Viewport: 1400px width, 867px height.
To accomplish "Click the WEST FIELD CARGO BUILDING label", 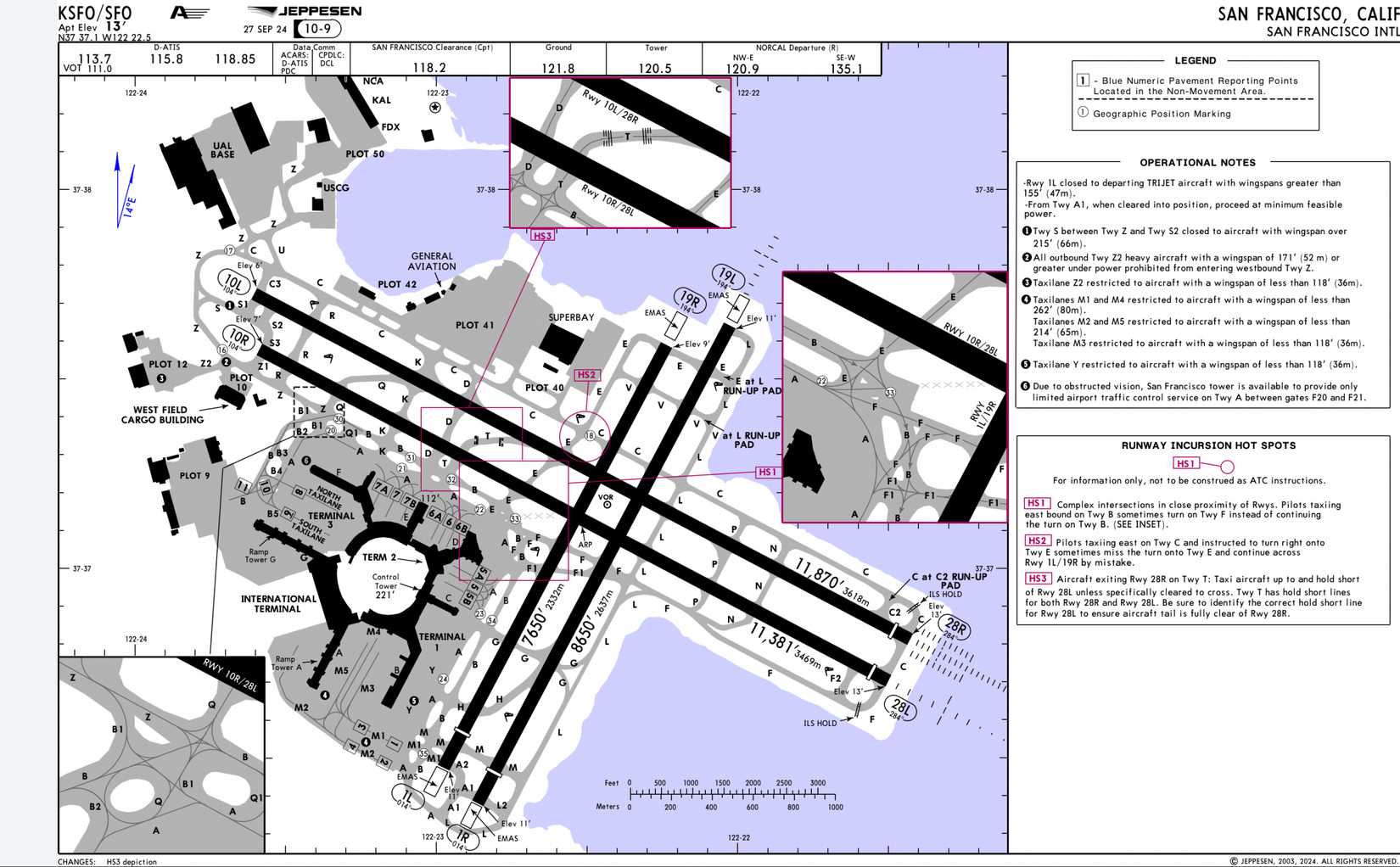I will [x=162, y=415].
